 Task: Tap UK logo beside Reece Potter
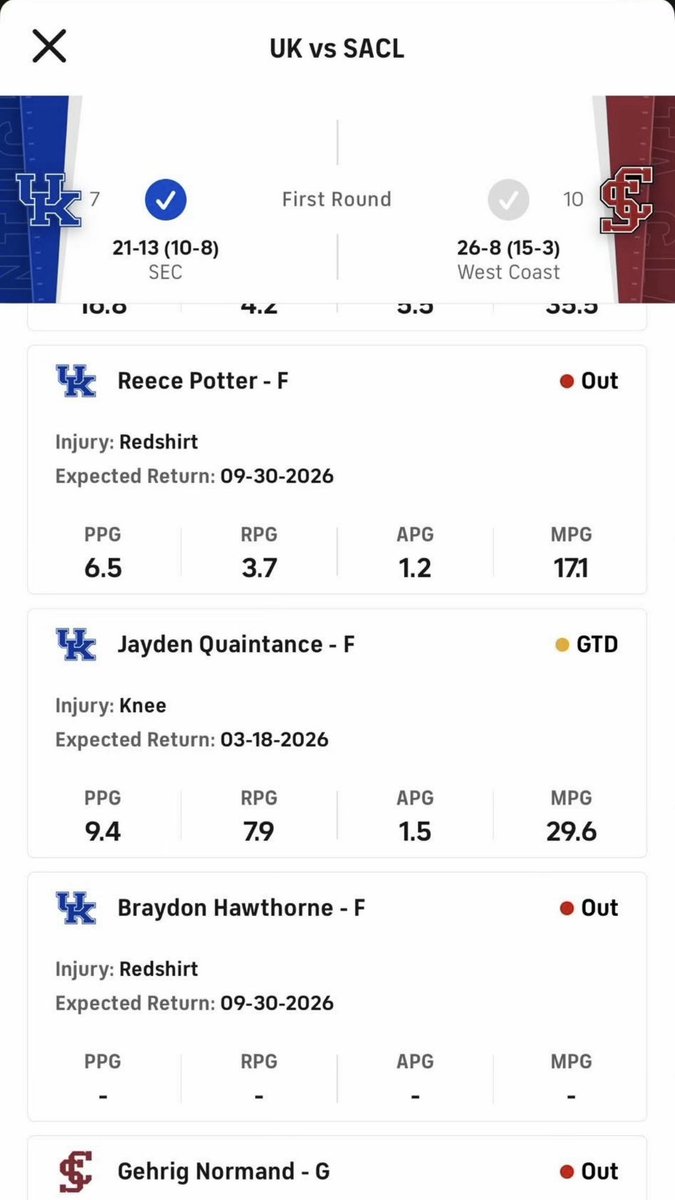click(76, 381)
